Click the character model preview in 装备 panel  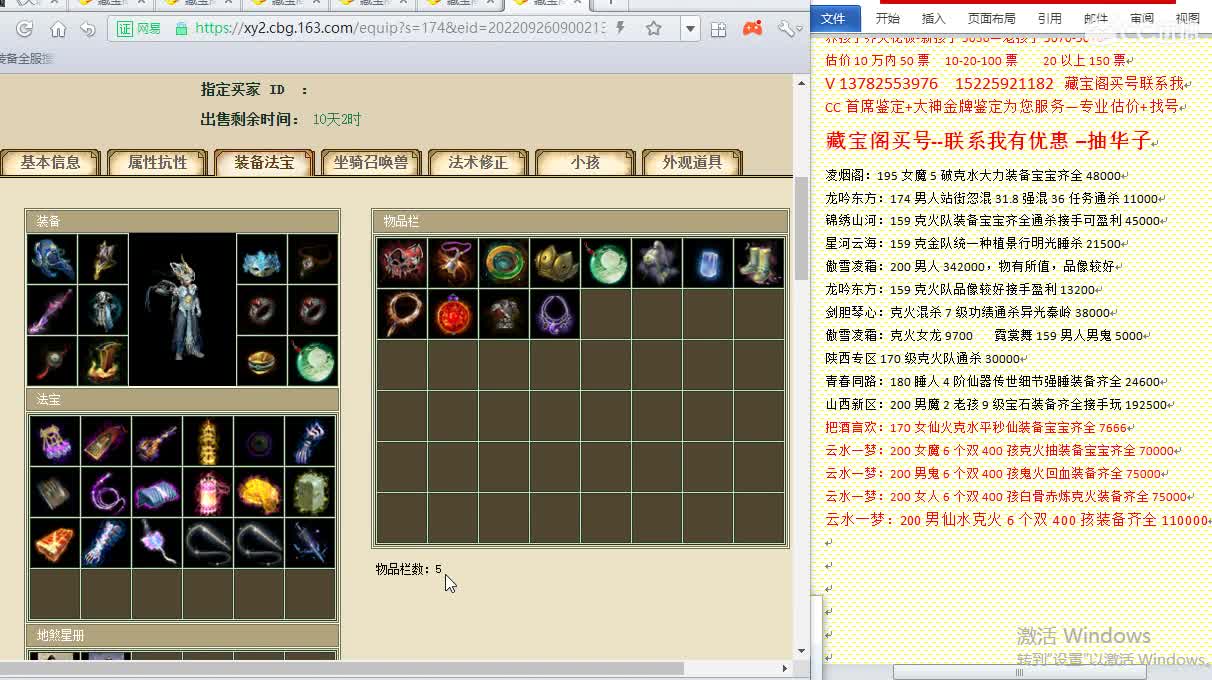click(x=183, y=310)
